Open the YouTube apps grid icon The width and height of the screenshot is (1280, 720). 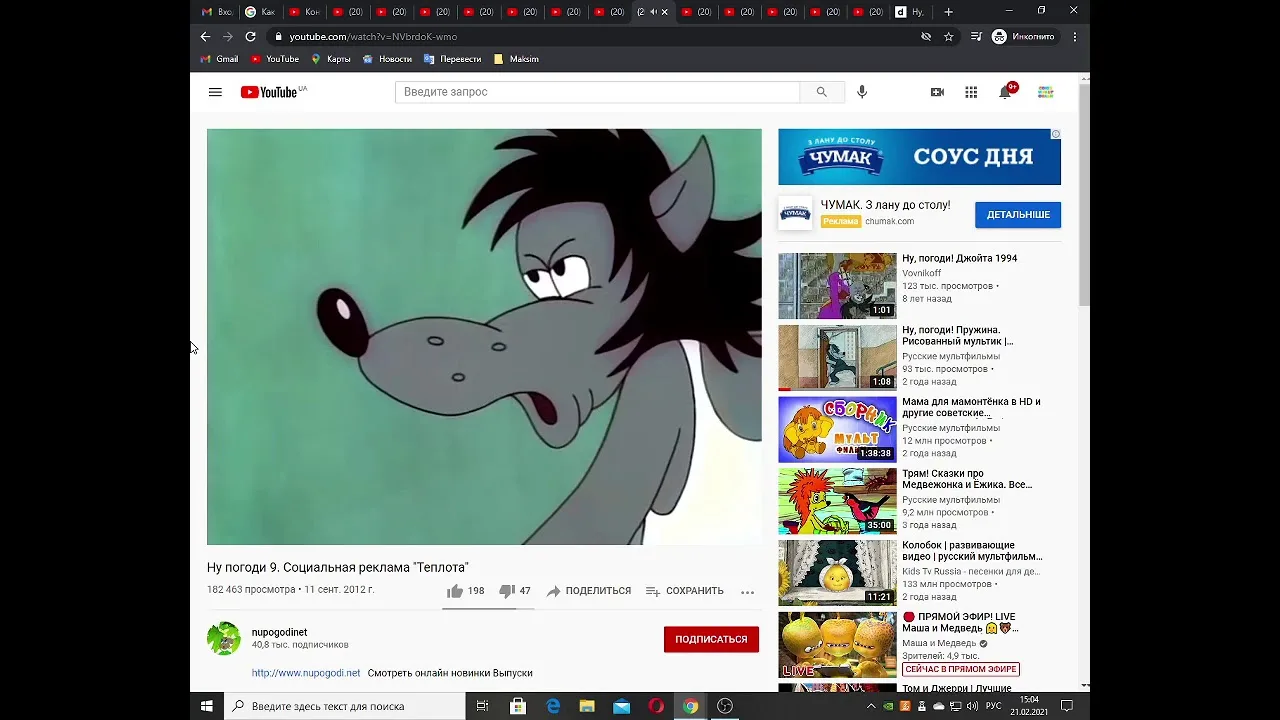click(x=971, y=92)
